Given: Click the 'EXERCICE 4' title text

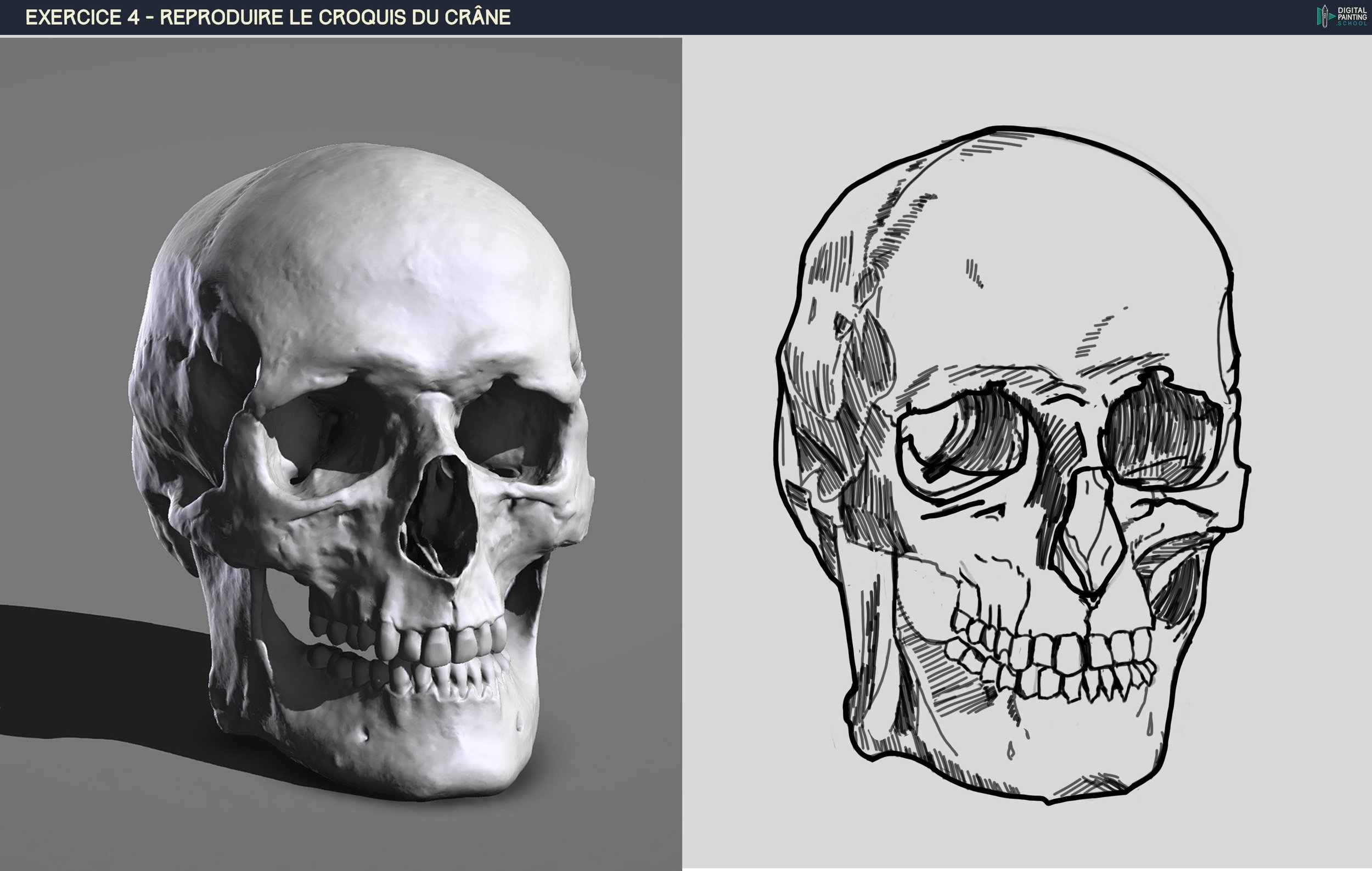Looking at the screenshot, I should [x=83, y=17].
